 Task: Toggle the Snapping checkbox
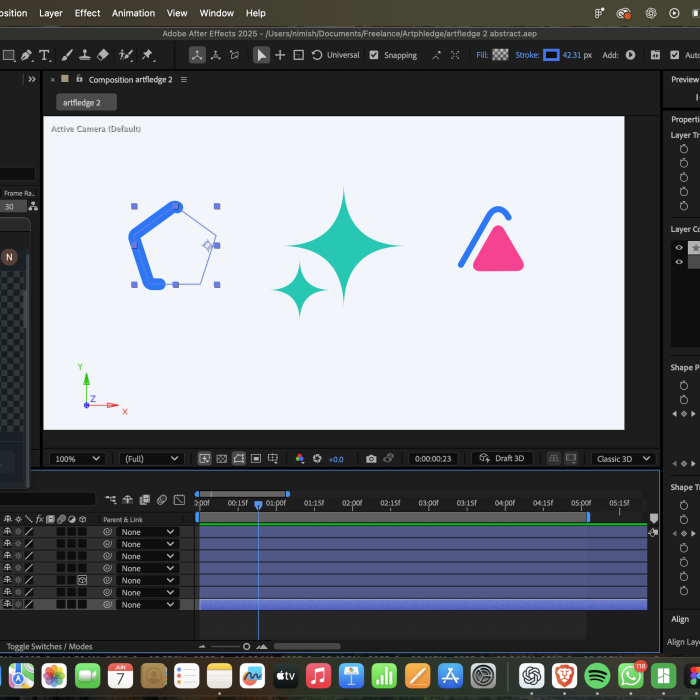click(374, 55)
